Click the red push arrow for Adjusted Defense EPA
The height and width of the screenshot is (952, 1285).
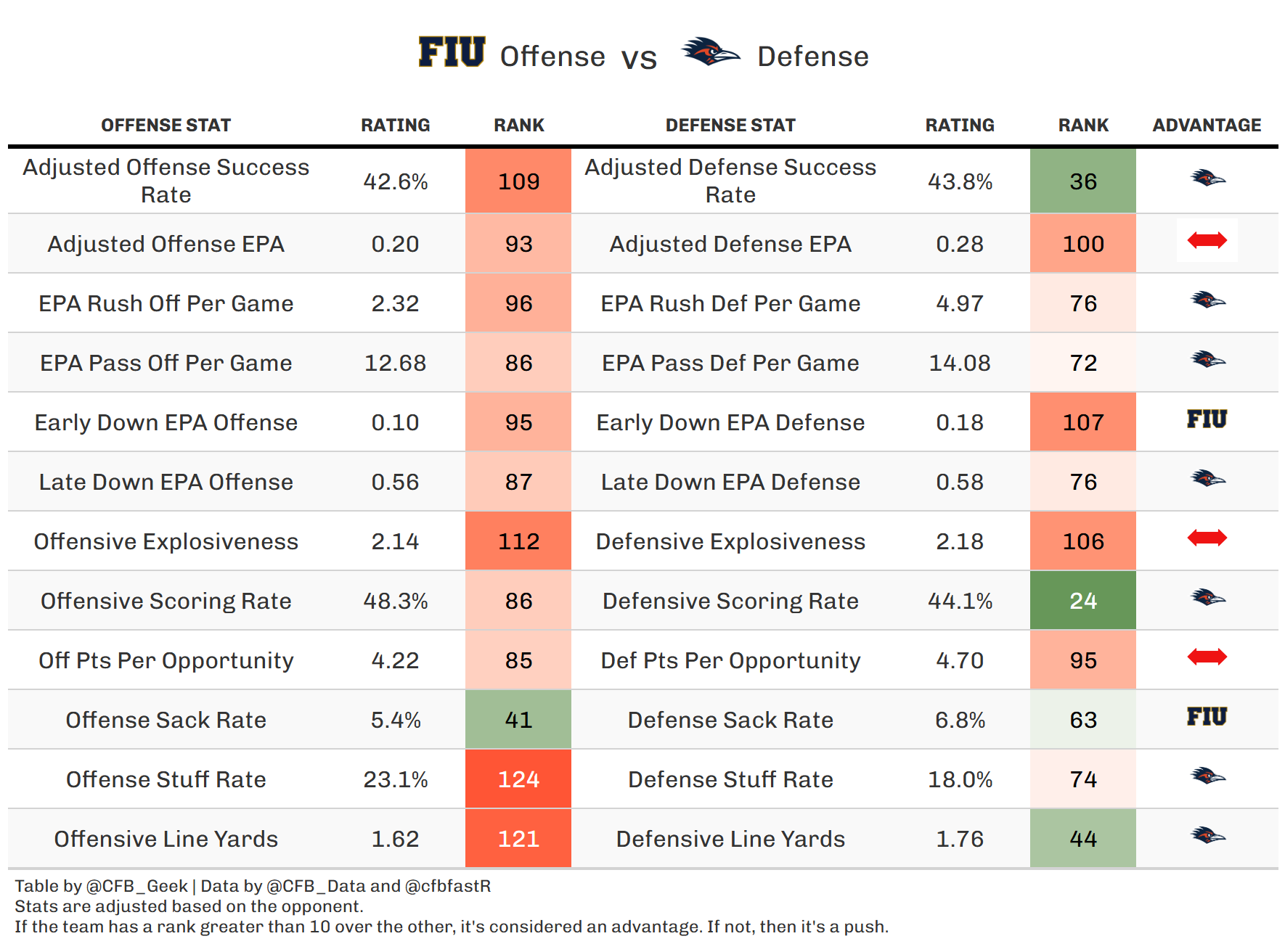(1207, 240)
